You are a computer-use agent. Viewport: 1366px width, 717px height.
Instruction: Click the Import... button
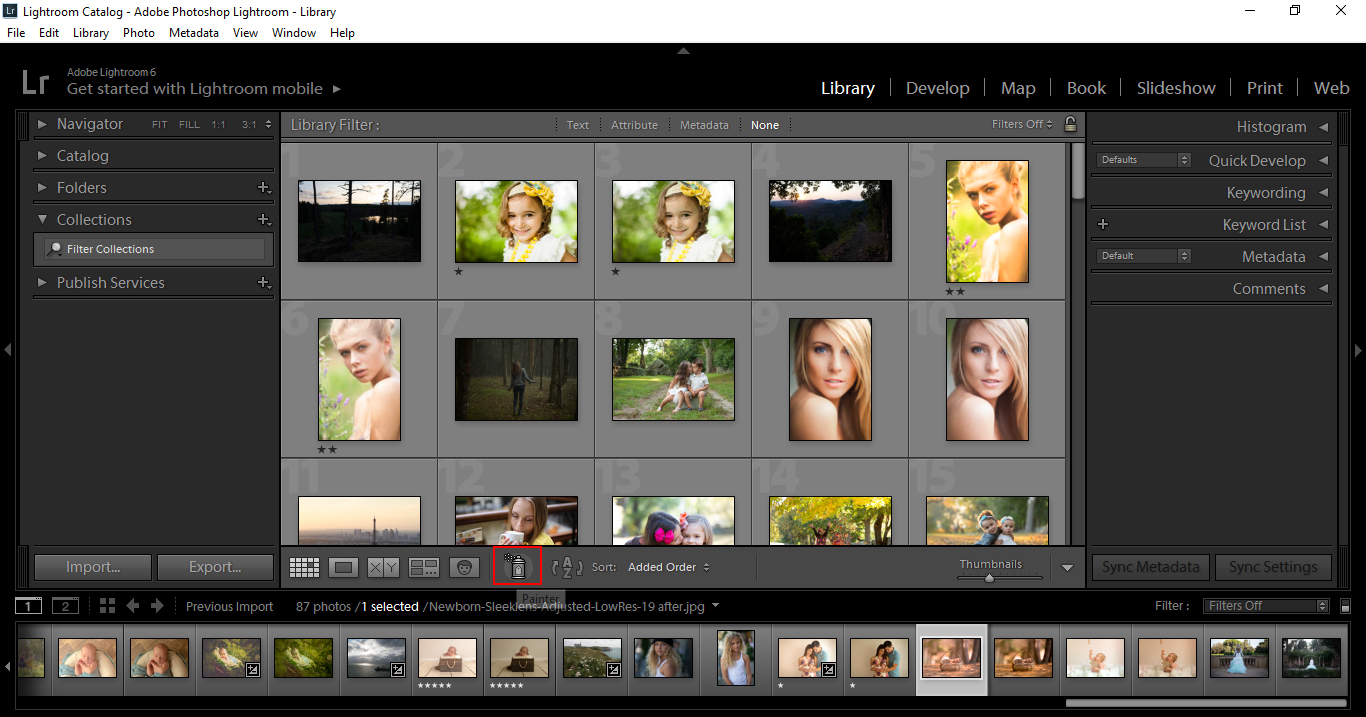tap(93, 567)
